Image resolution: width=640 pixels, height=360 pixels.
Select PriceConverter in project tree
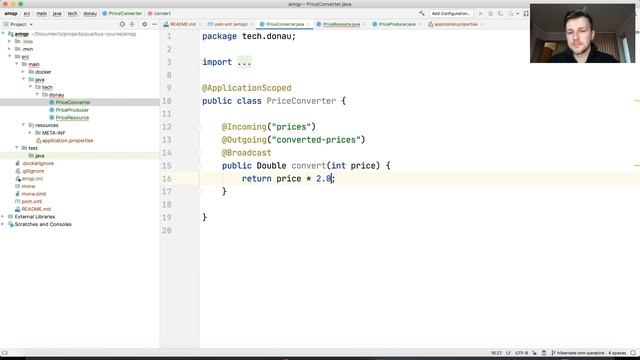click(x=73, y=102)
